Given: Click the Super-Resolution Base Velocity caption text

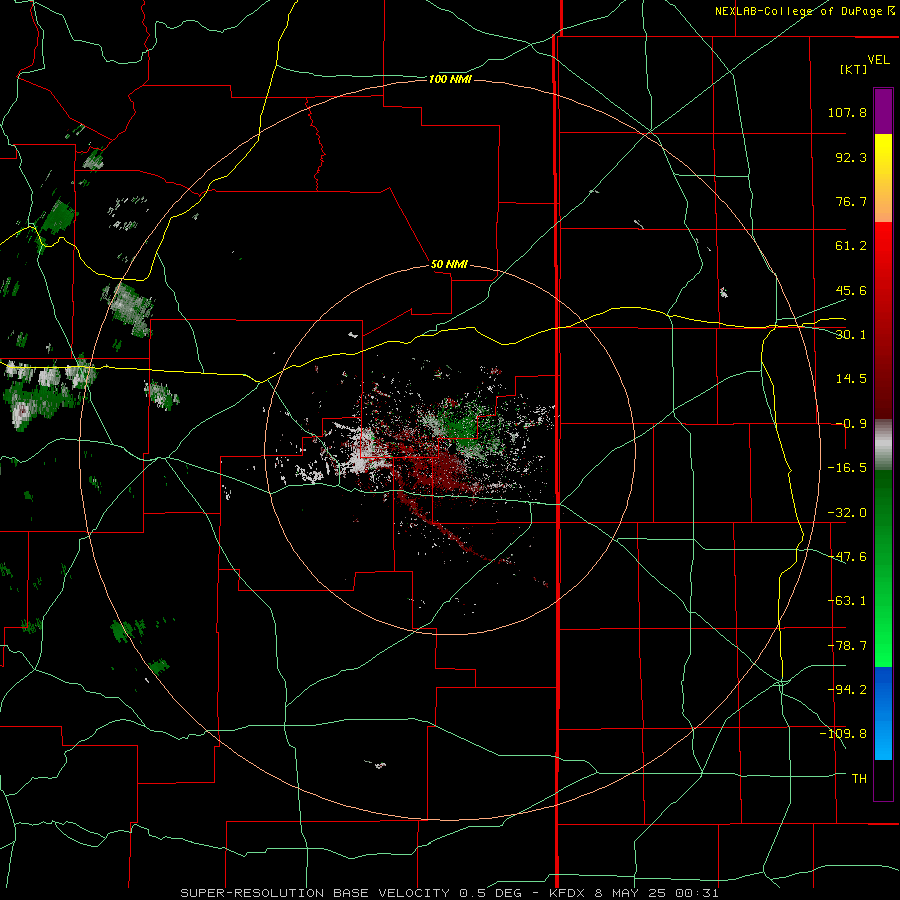Looking at the screenshot, I should (x=449, y=893).
